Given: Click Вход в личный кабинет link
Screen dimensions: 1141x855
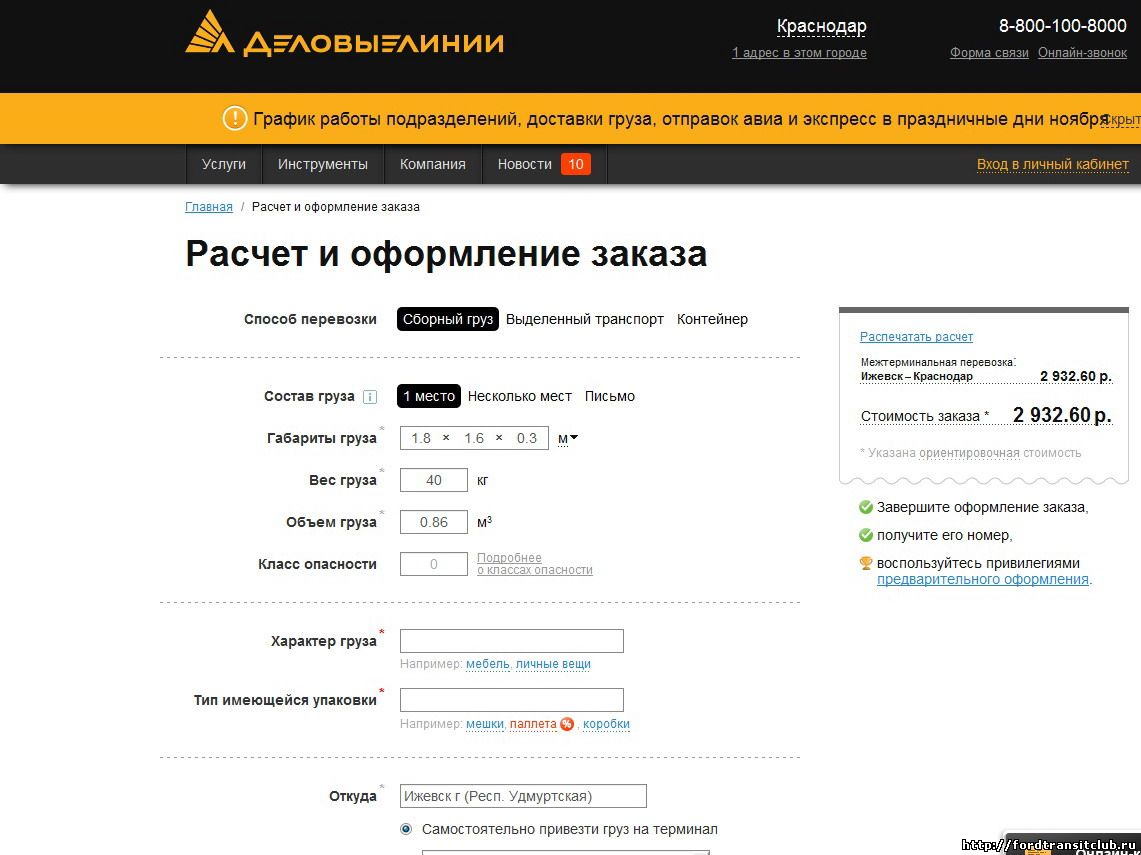Looking at the screenshot, I should tap(1052, 164).
